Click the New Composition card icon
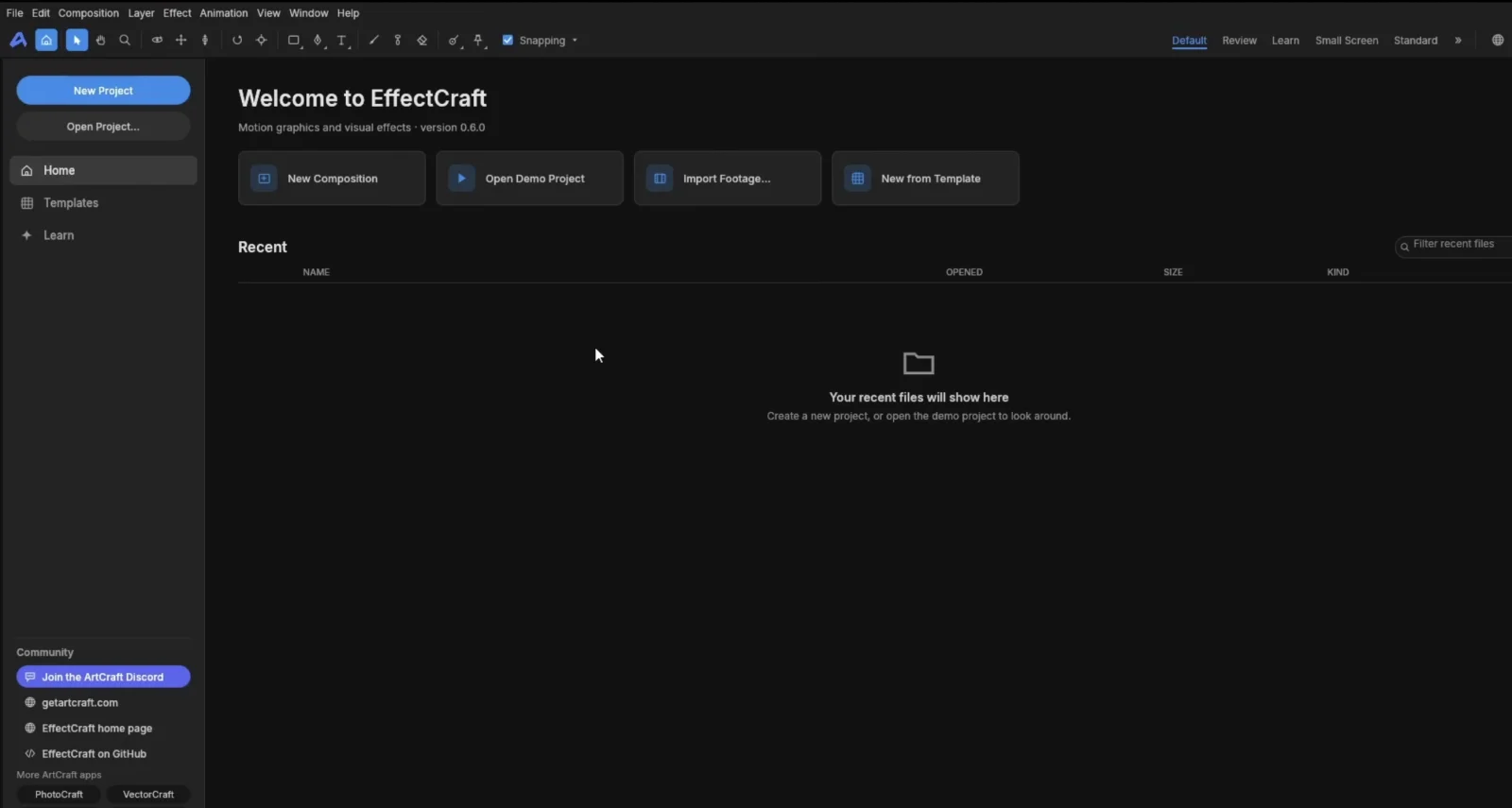 [x=265, y=178]
